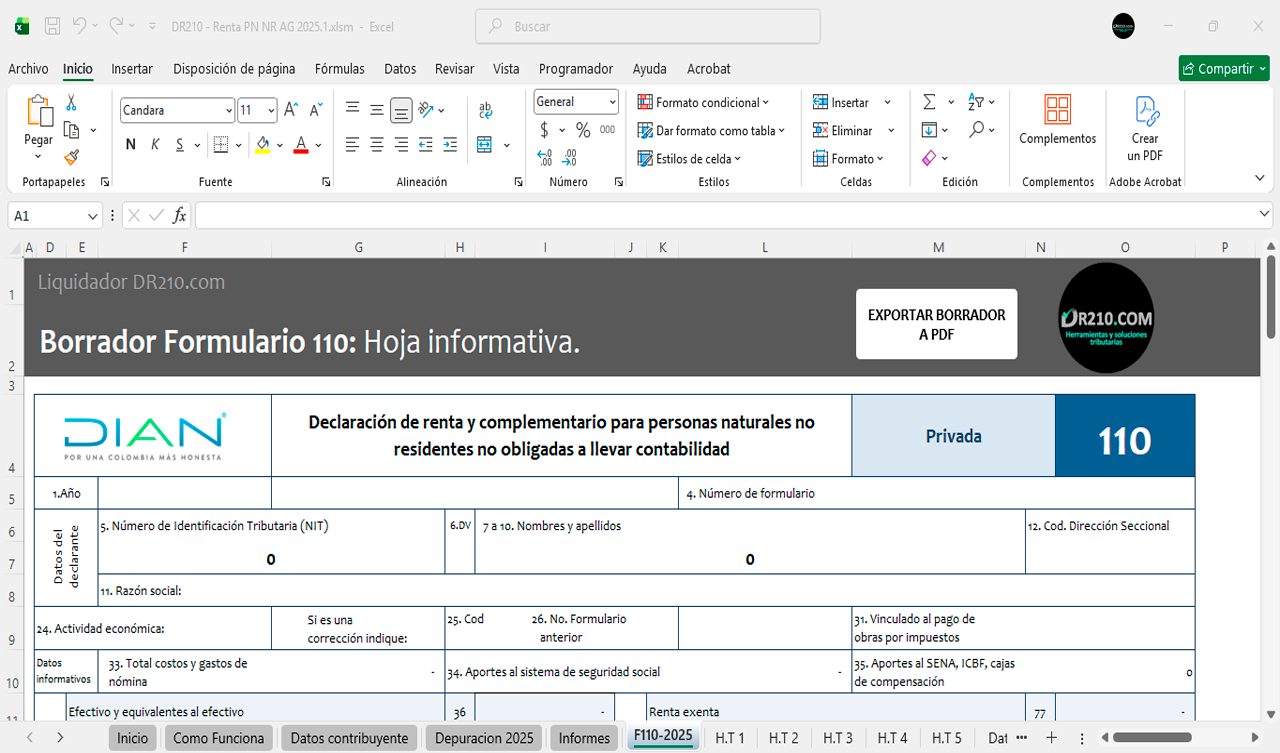
Task: Click EXPORTAR BORRADOR A PDF button
Action: [x=936, y=324]
